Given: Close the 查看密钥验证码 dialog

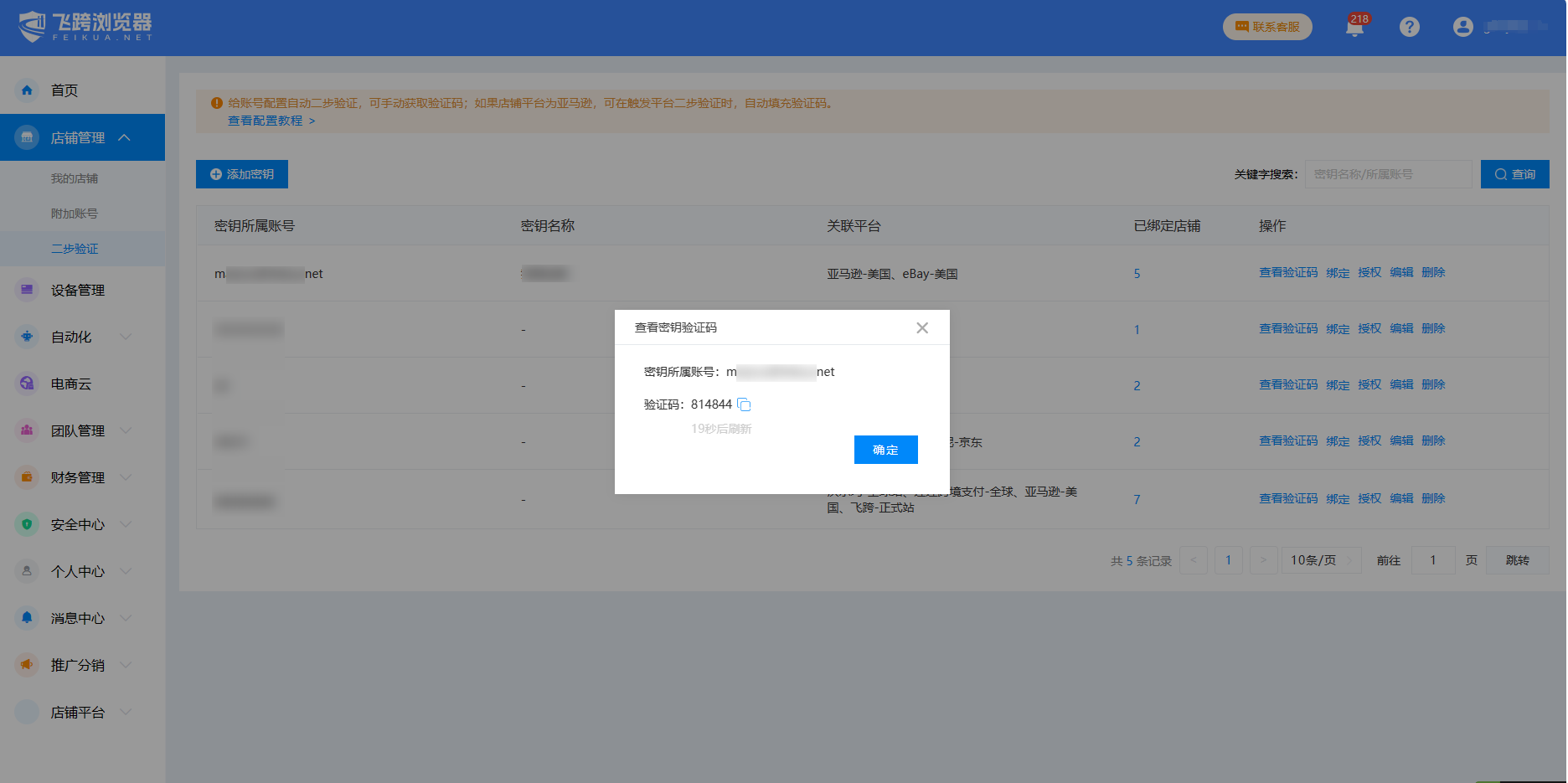Looking at the screenshot, I should click(x=922, y=328).
